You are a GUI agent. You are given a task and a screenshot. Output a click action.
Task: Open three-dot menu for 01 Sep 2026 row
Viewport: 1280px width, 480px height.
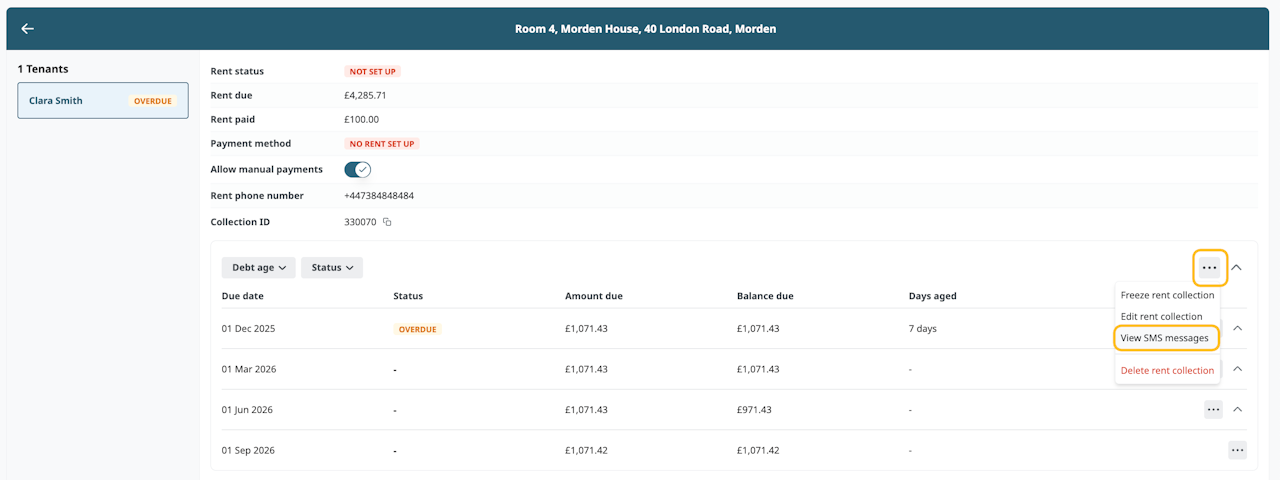1237,450
